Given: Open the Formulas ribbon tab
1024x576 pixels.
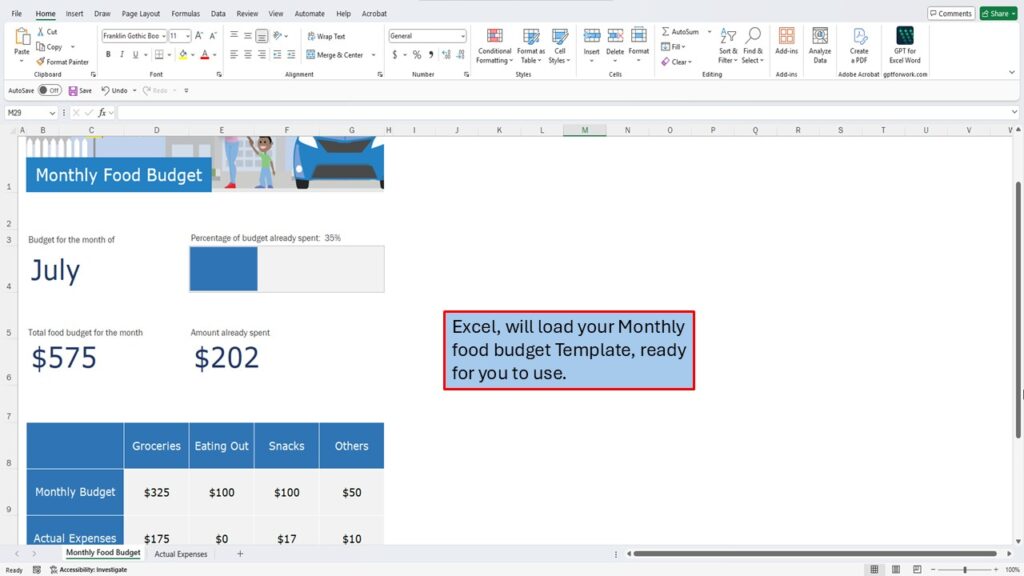Looking at the screenshot, I should point(185,14).
